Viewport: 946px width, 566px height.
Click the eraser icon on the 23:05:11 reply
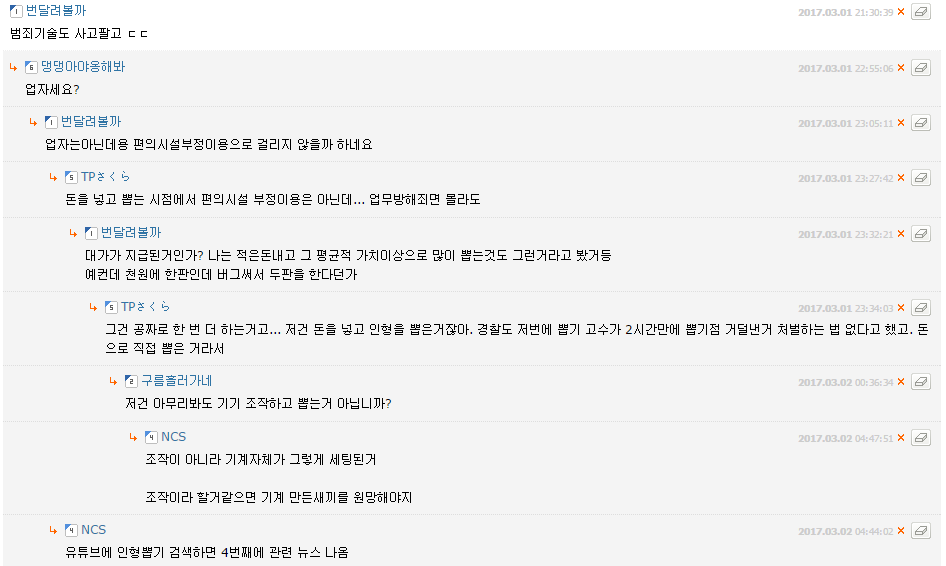click(921, 123)
